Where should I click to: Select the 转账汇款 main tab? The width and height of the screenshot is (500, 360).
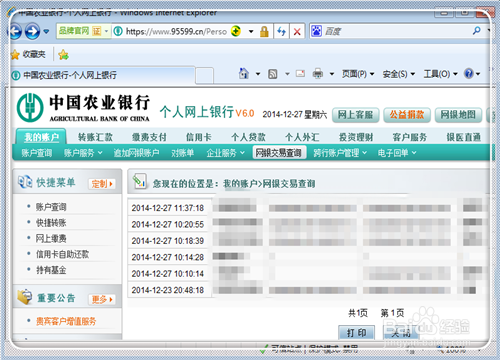tap(95, 137)
